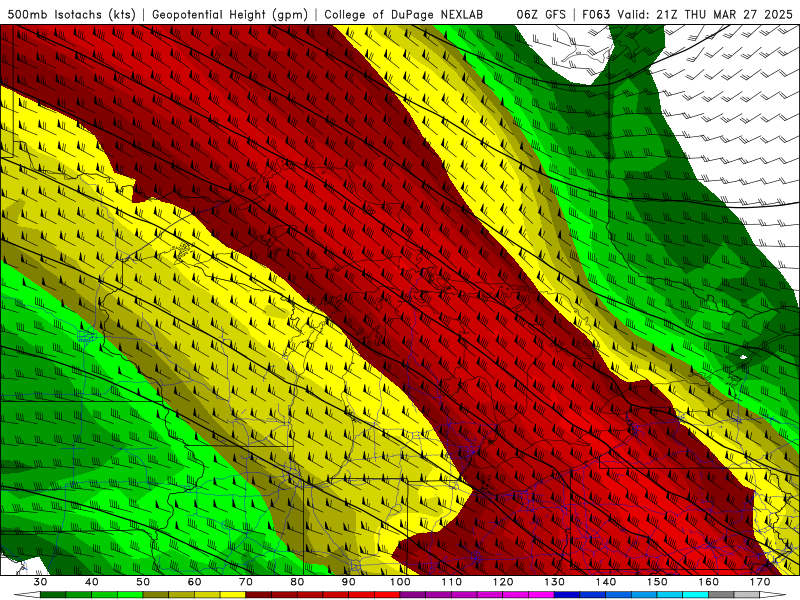The width and height of the screenshot is (800, 600).
Task: Click the '150' label on the color scale
Action: (x=657, y=582)
